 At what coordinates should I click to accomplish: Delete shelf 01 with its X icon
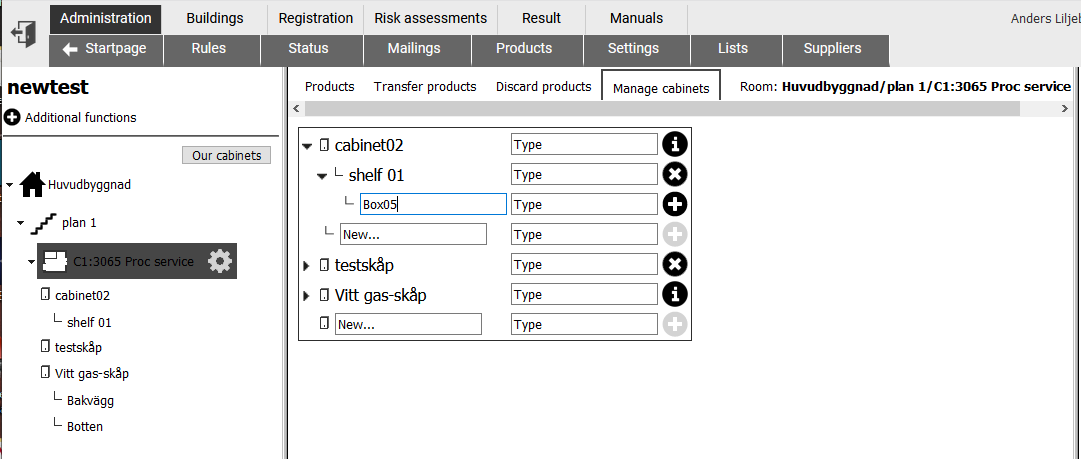tap(675, 174)
